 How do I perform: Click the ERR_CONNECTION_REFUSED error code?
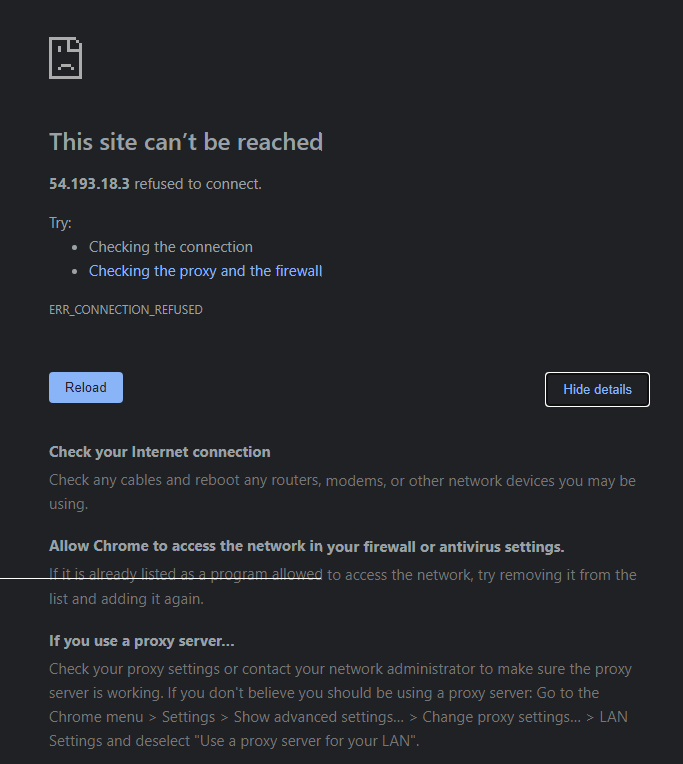pos(126,310)
